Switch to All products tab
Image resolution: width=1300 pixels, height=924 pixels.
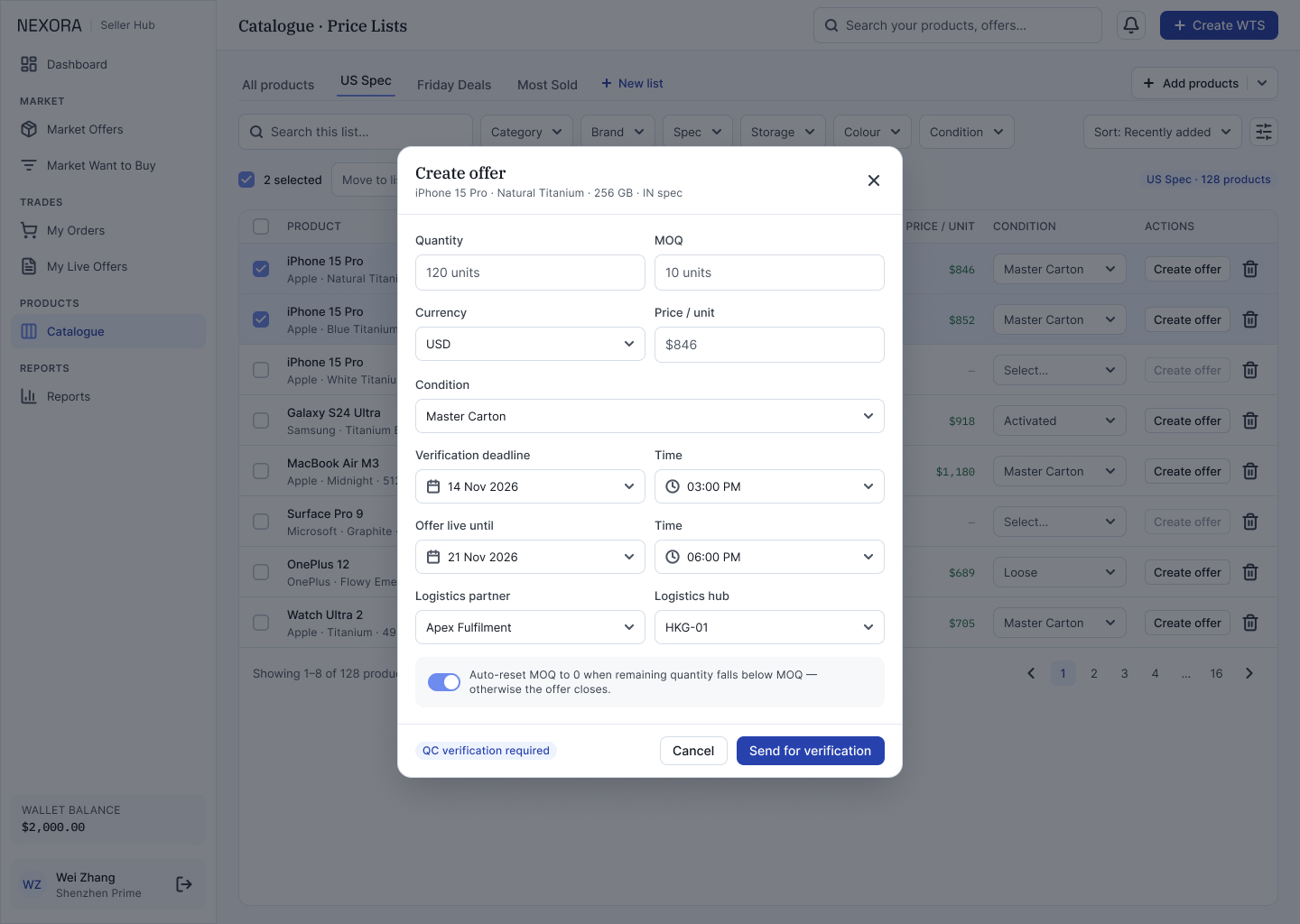[278, 85]
